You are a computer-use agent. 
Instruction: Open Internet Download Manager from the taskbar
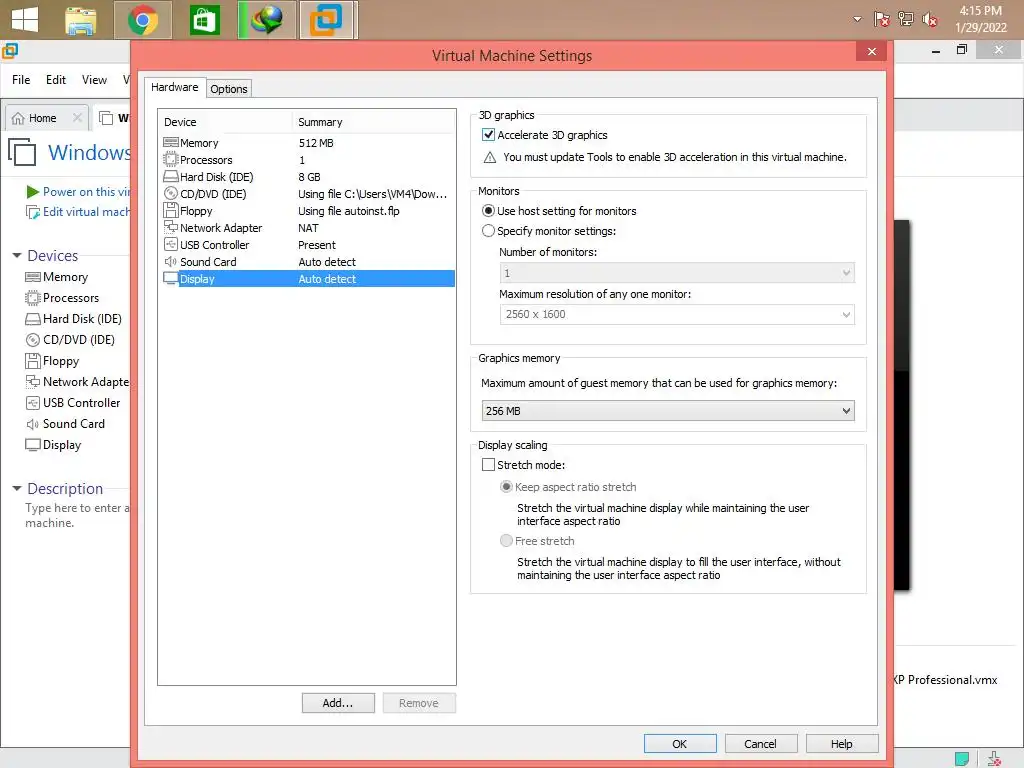pyautogui.click(x=267, y=20)
